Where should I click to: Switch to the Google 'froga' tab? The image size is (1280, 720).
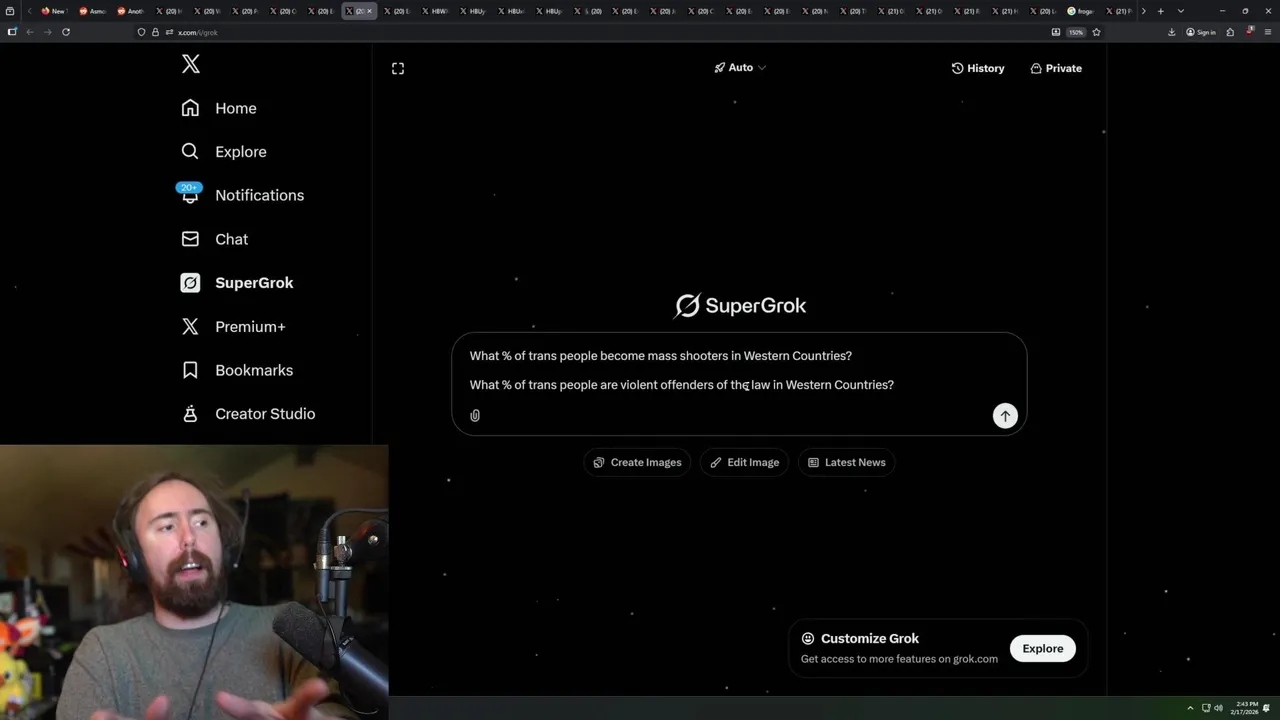pos(1080,11)
